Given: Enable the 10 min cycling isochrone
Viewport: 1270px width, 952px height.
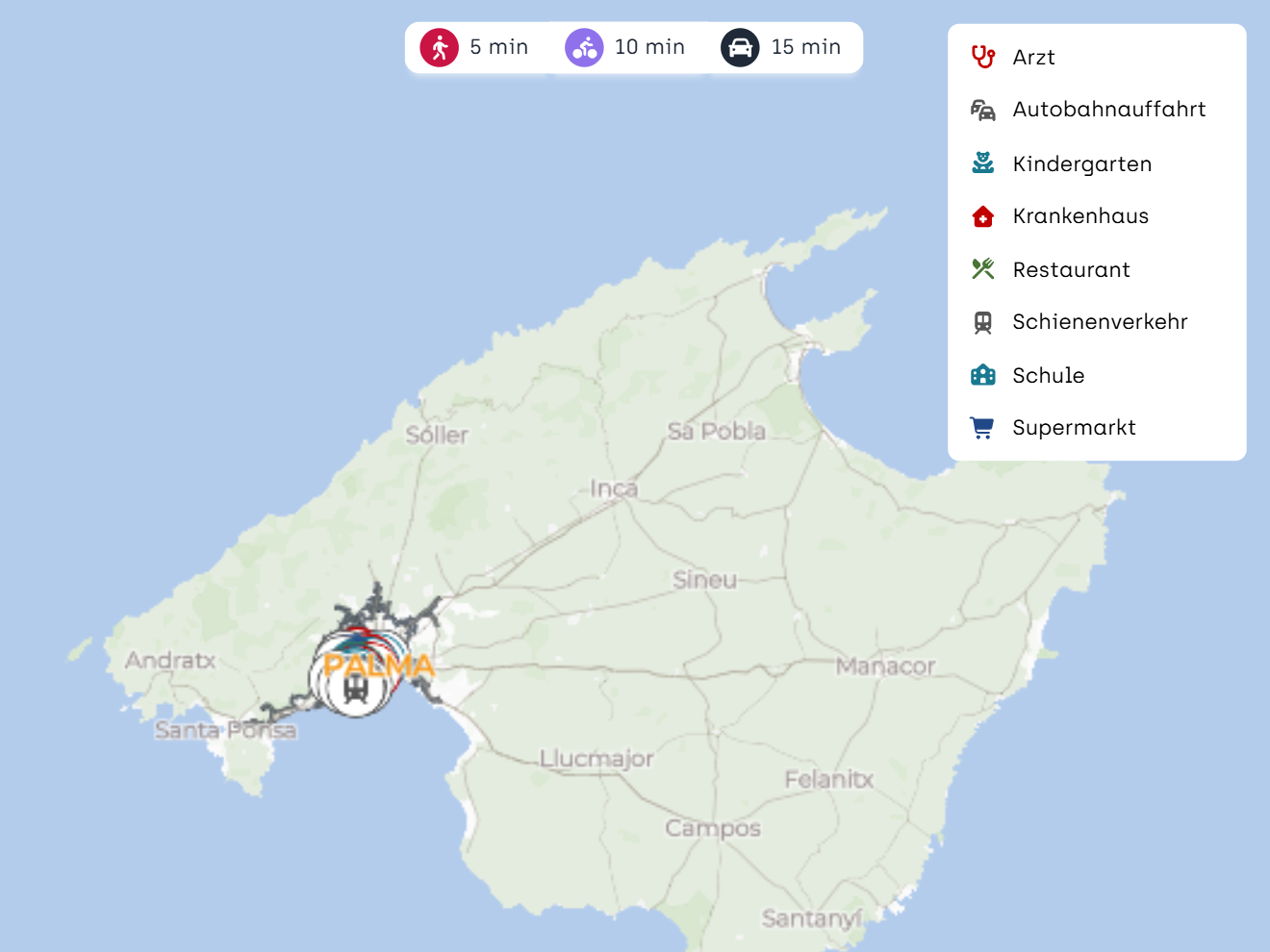Looking at the screenshot, I should tap(625, 47).
